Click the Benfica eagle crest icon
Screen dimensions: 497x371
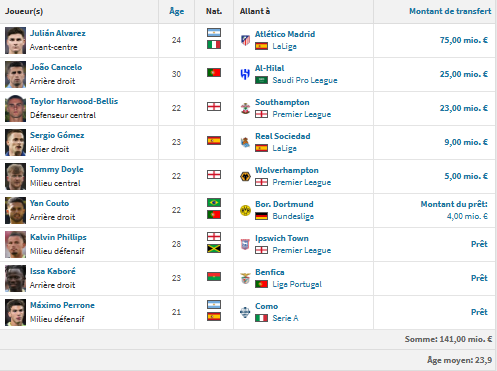[245, 278]
